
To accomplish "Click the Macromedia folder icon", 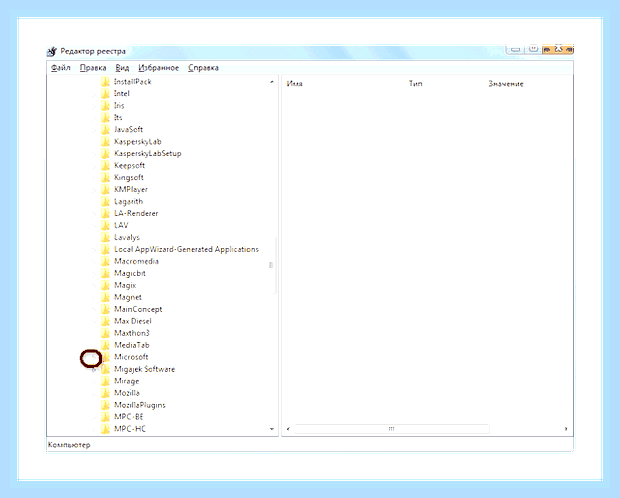I will [x=105, y=261].
